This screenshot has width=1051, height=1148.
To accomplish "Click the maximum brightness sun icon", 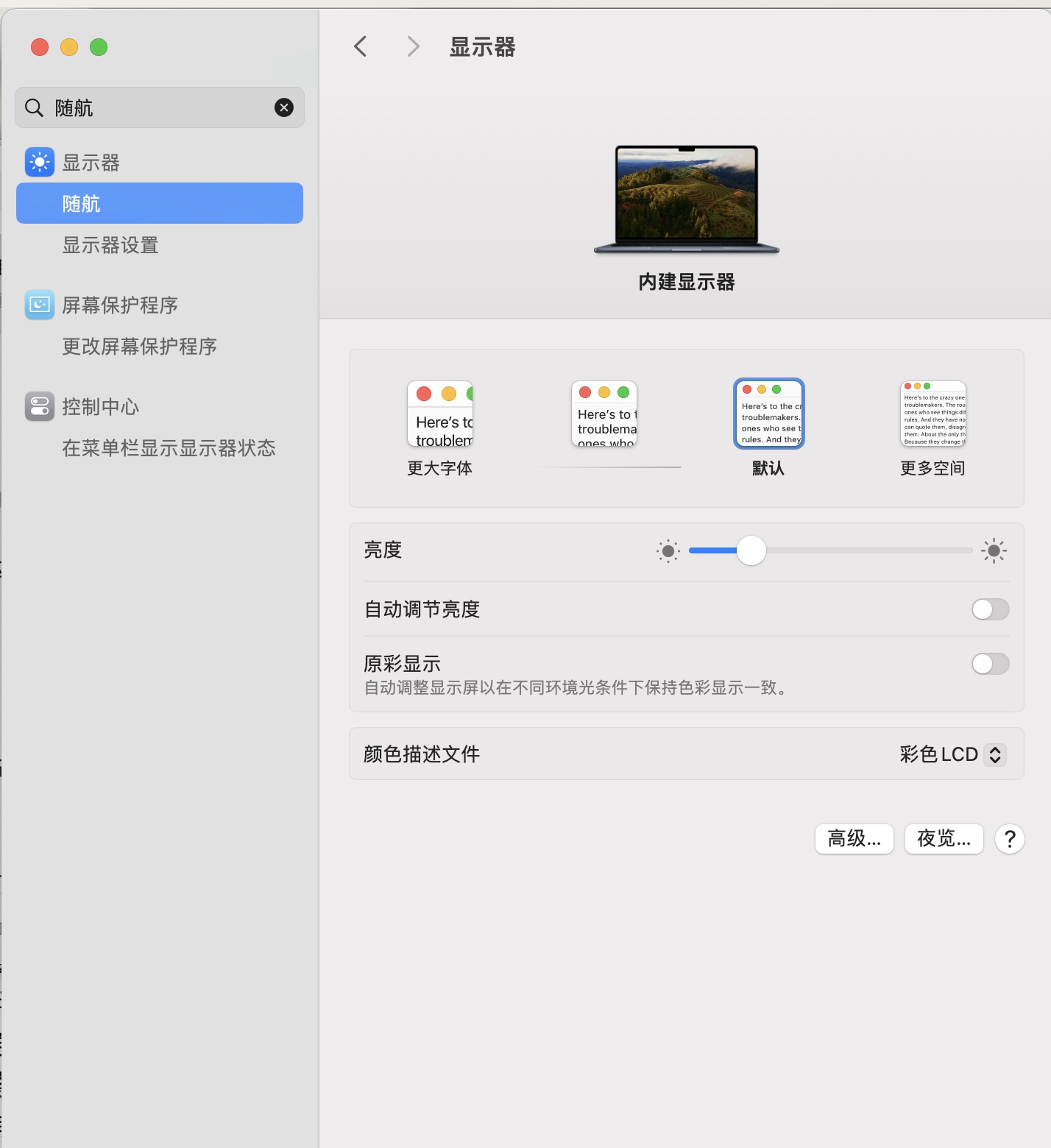I will pyautogui.click(x=994, y=550).
